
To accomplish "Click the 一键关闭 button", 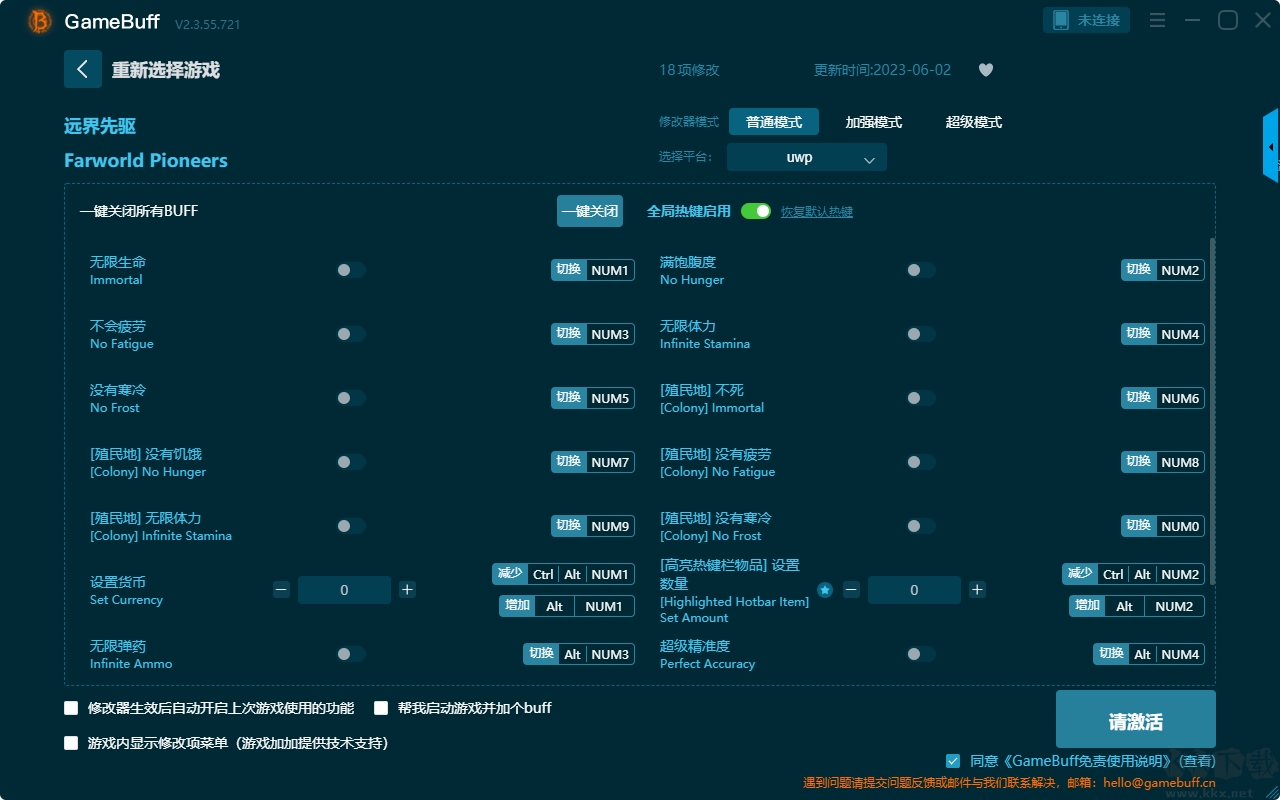I will pos(590,211).
